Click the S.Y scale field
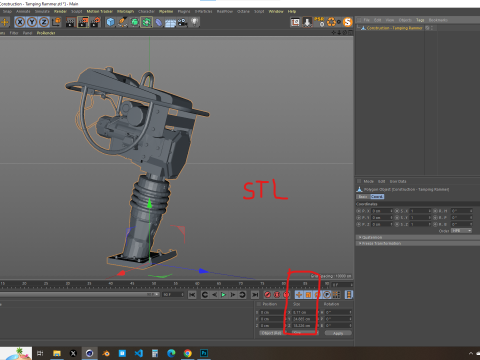This screenshot has height=360, width=480. (x=421, y=218)
